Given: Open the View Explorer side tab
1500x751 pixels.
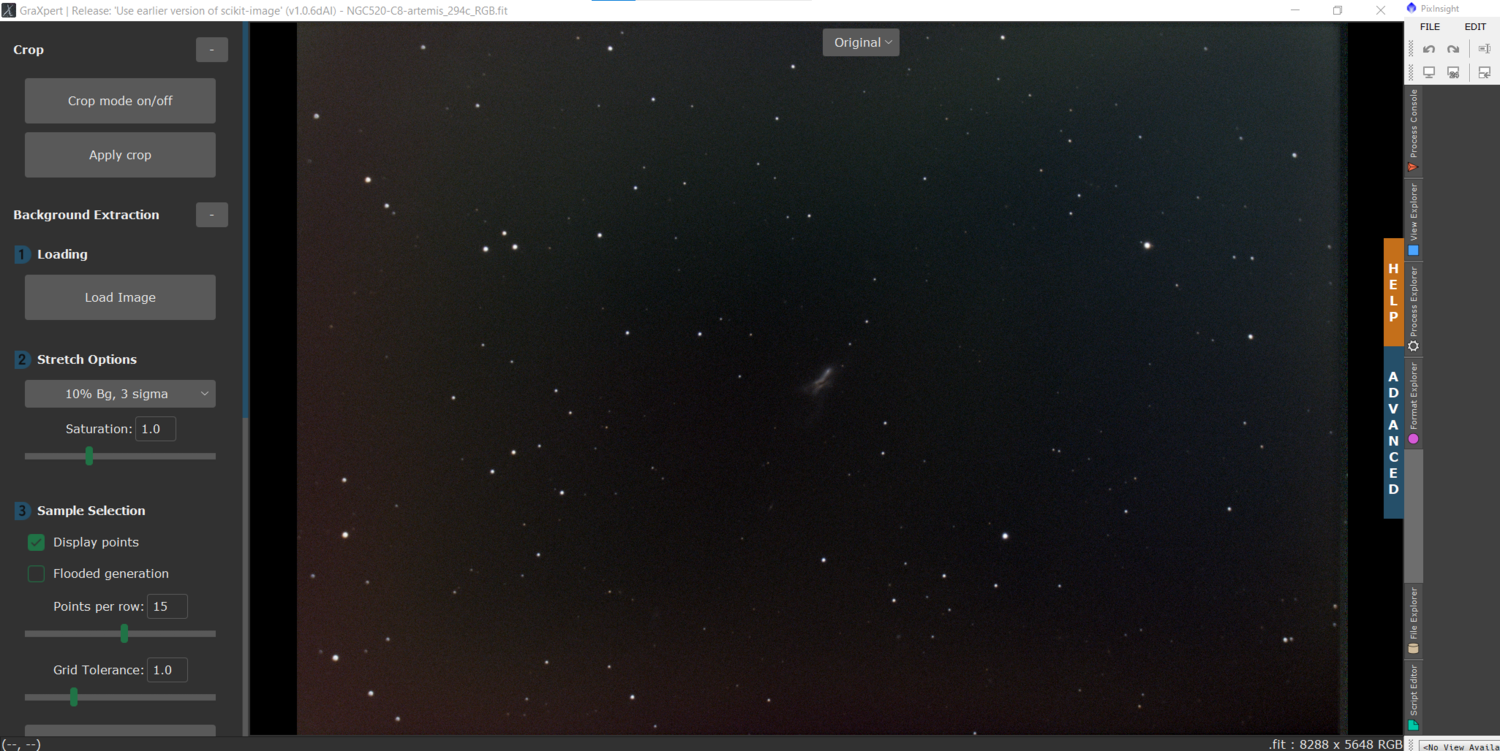Looking at the screenshot, I should click(1413, 219).
